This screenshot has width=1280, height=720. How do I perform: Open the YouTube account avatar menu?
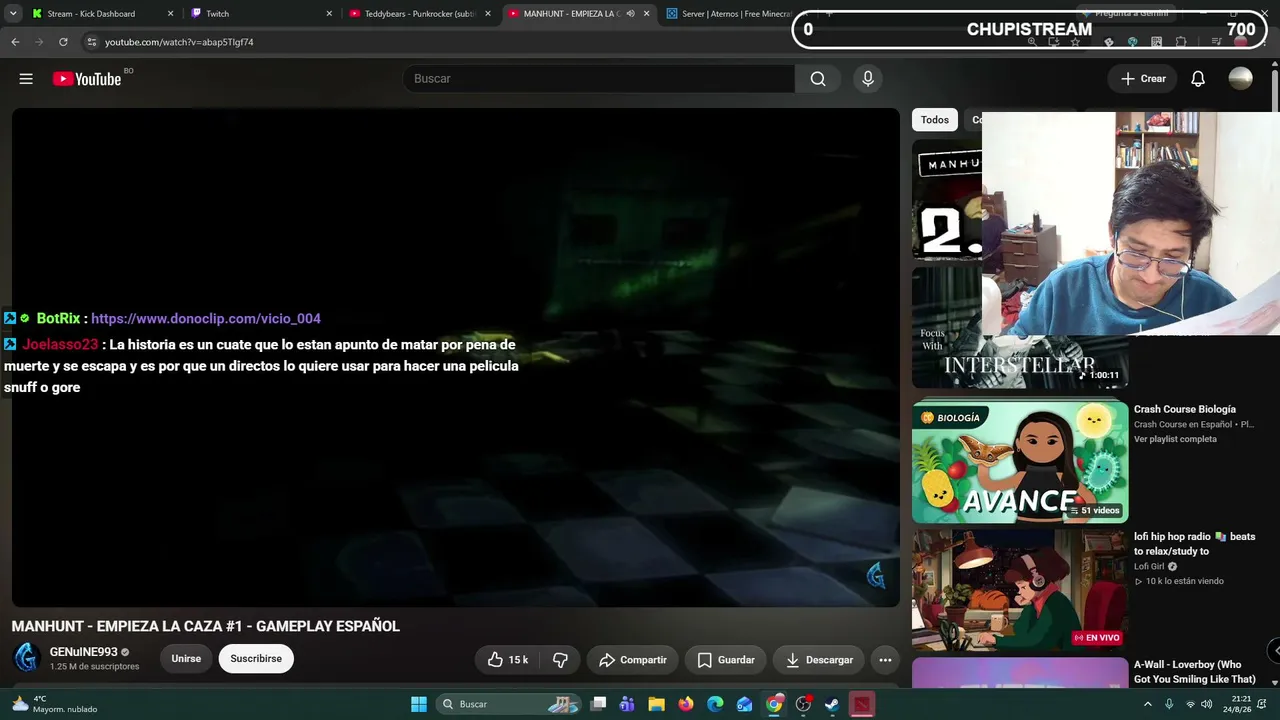click(1241, 79)
